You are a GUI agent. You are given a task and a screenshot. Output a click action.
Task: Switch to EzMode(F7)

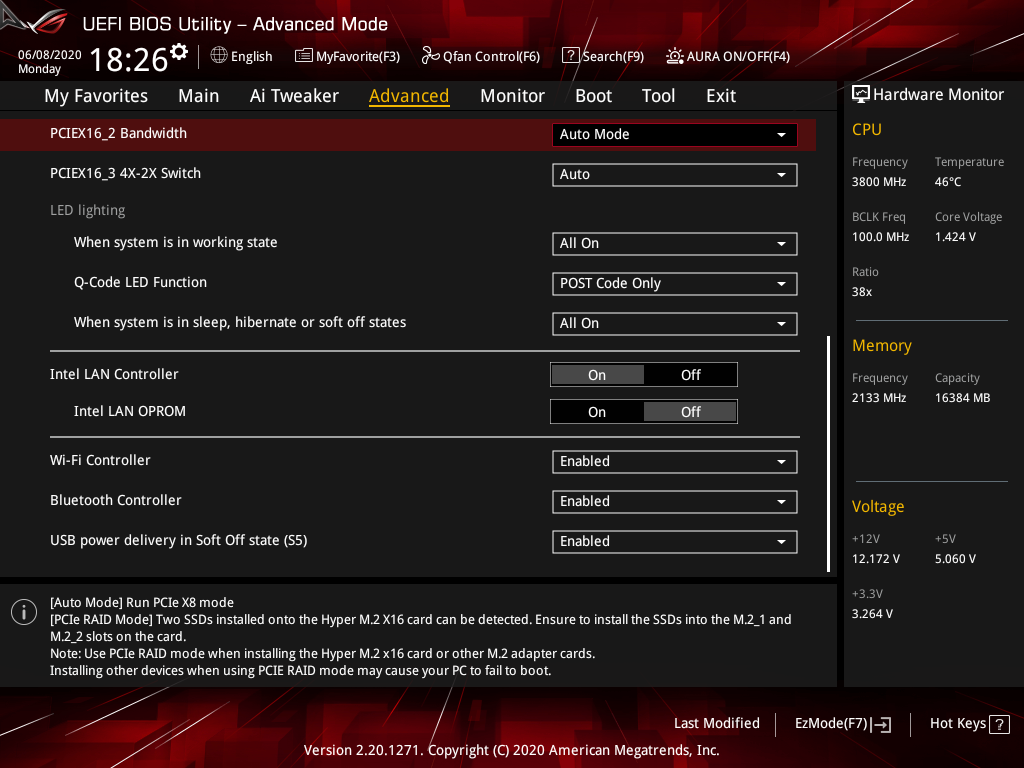(x=831, y=724)
